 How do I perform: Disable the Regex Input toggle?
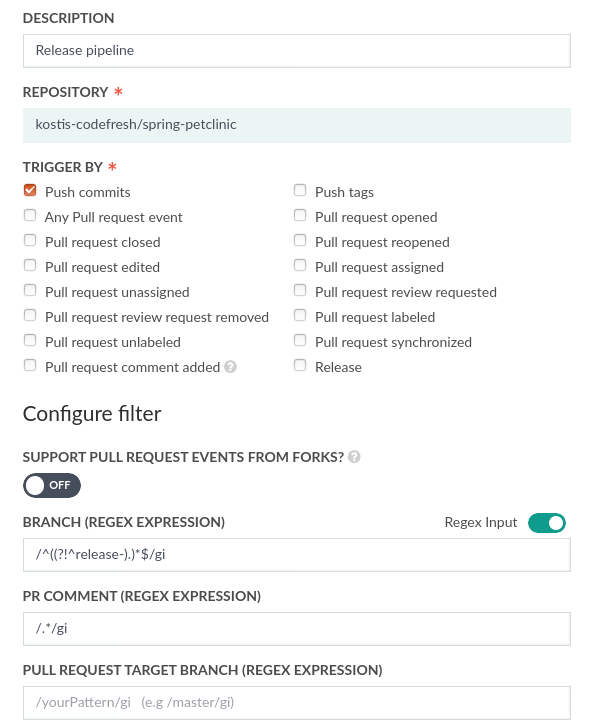tap(547, 523)
